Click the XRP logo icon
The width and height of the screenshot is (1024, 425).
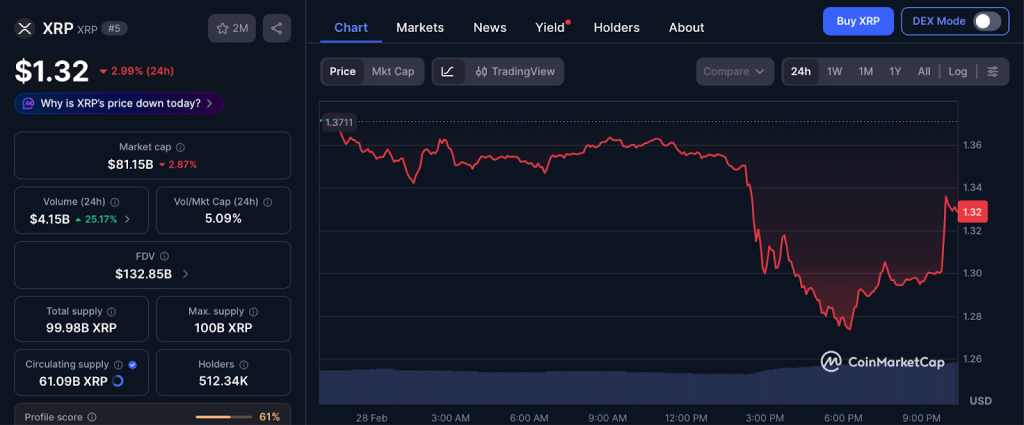[x=25, y=28]
